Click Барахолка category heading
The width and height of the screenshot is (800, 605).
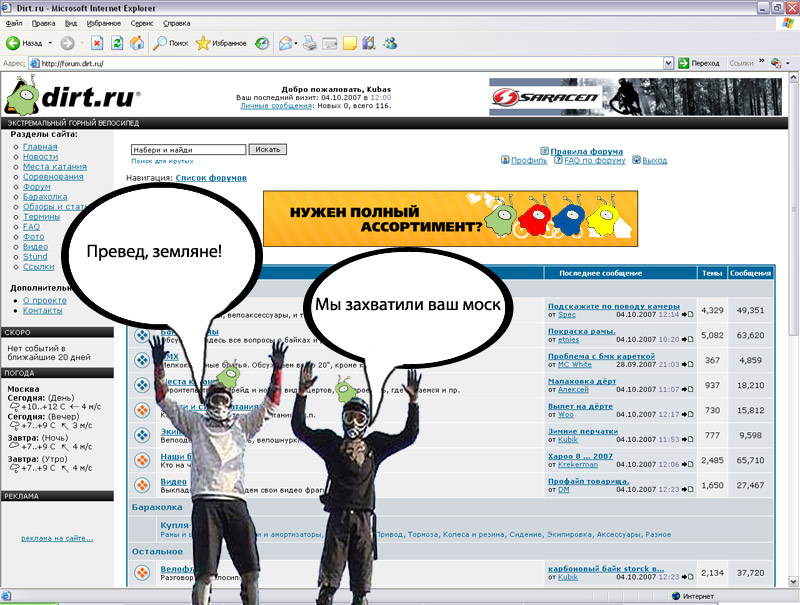[157, 507]
